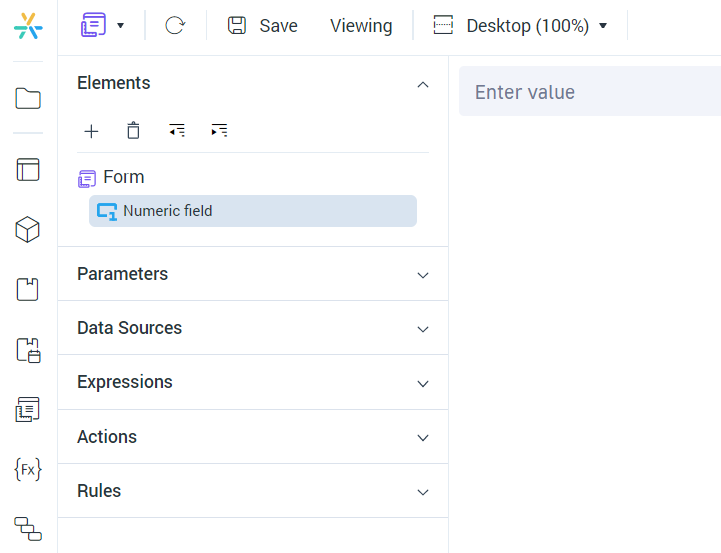Click the Save button
The height and width of the screenshot is (553, 721).
pyautogui.click(x=263, y=26)
